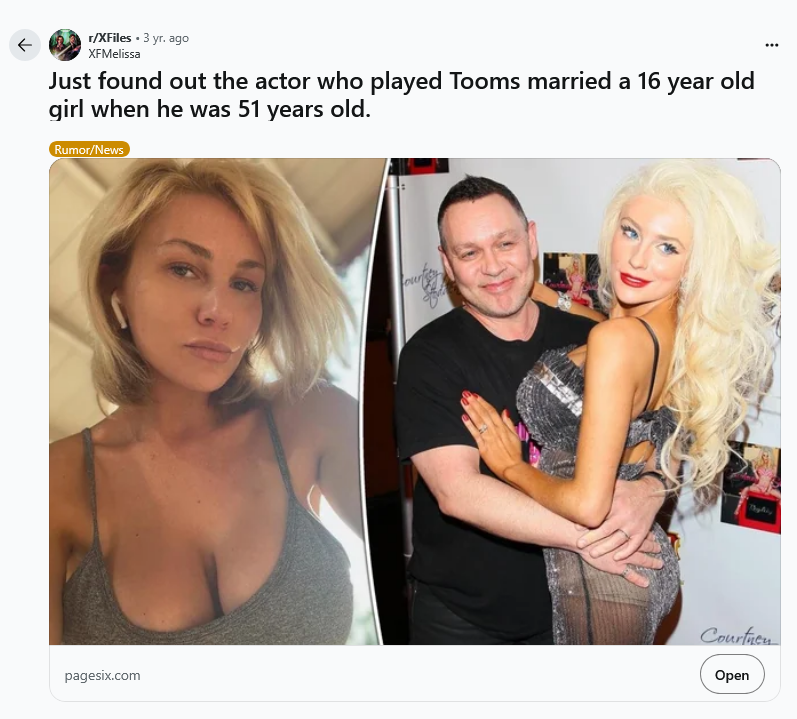Open the r/XFiles subreddit link
Viewport: 797px width, 719px height.
point(109,38)
